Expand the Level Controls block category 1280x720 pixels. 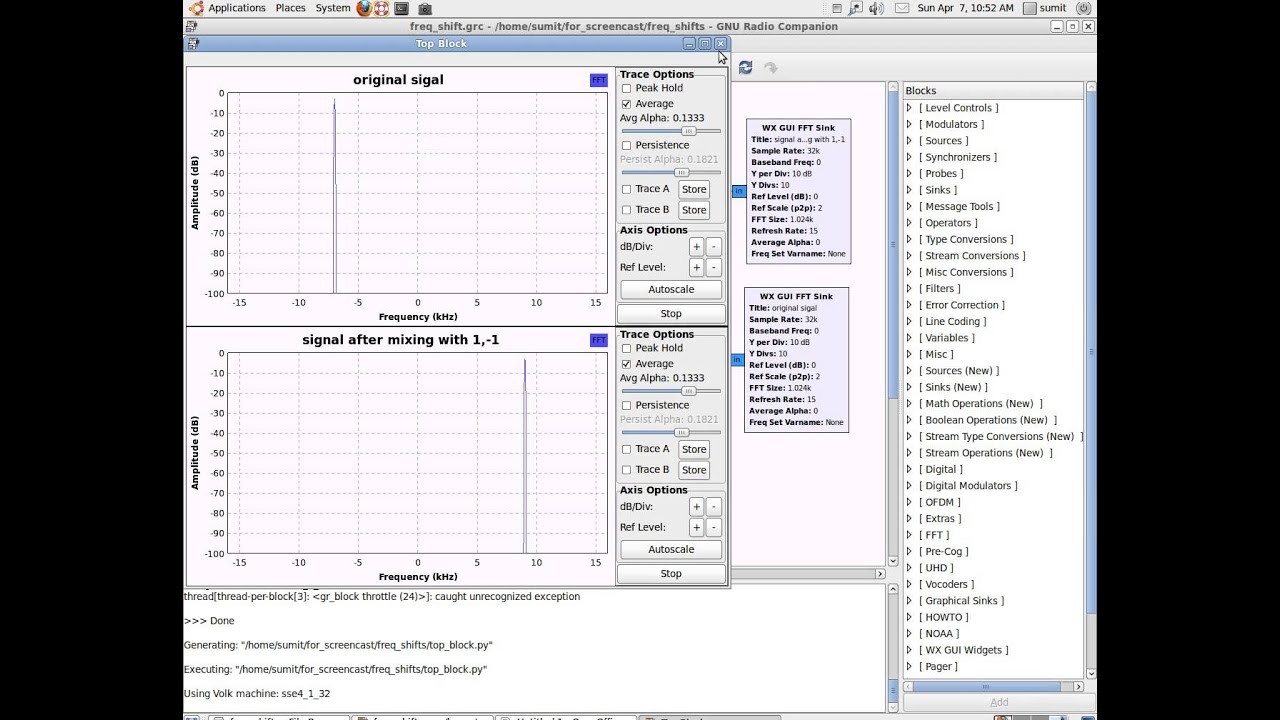(x=910, y=108)
